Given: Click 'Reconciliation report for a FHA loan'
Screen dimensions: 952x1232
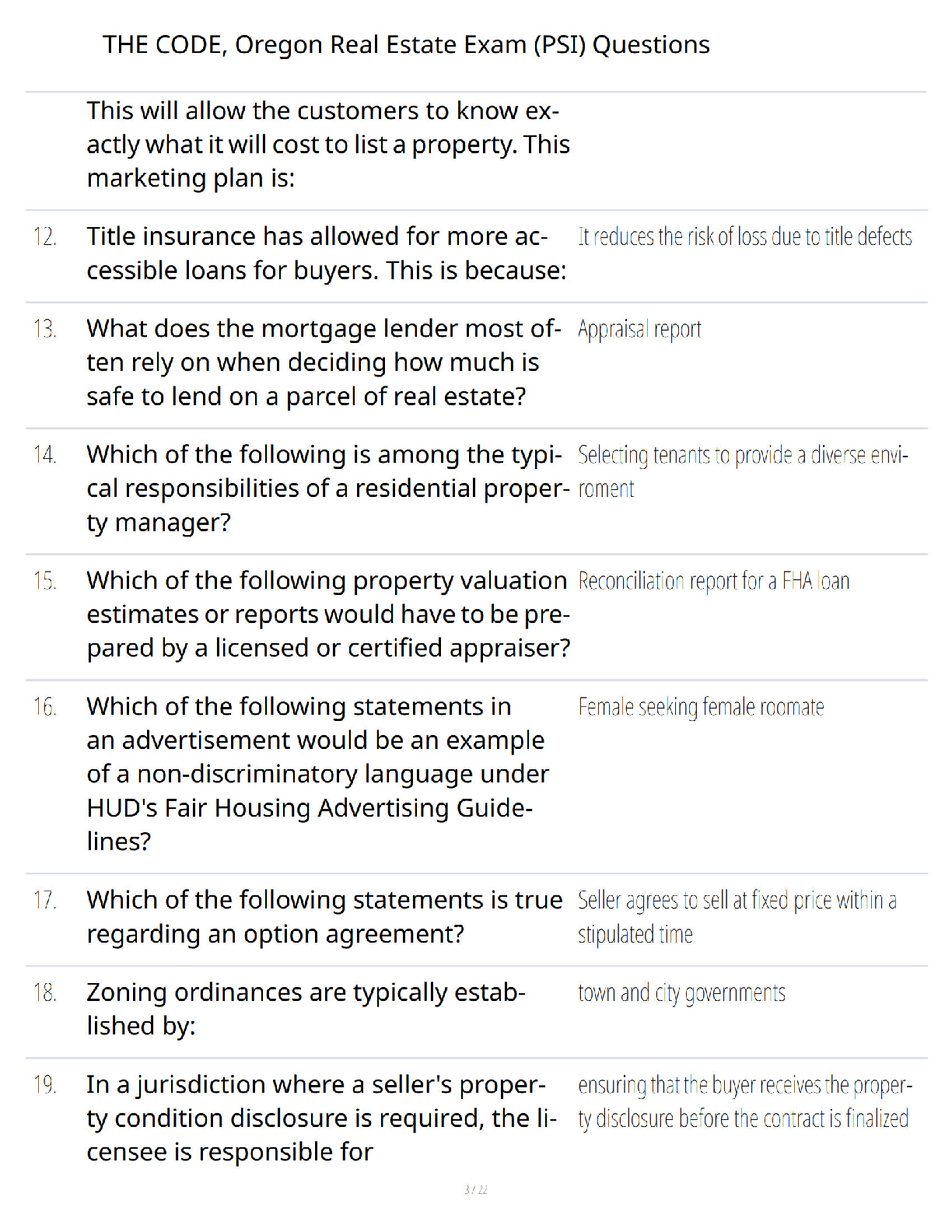Looking at the screenshot, I should [x=713, y=581].
